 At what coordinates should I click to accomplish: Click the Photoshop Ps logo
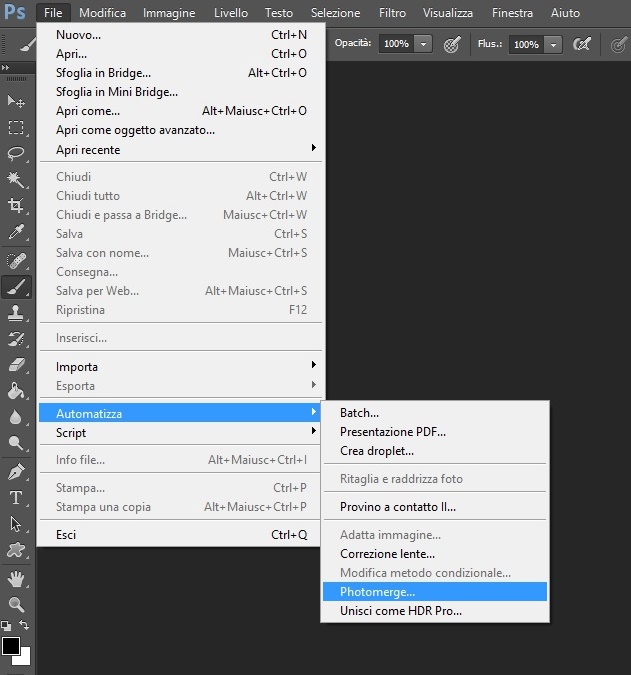tap(15, 12)
